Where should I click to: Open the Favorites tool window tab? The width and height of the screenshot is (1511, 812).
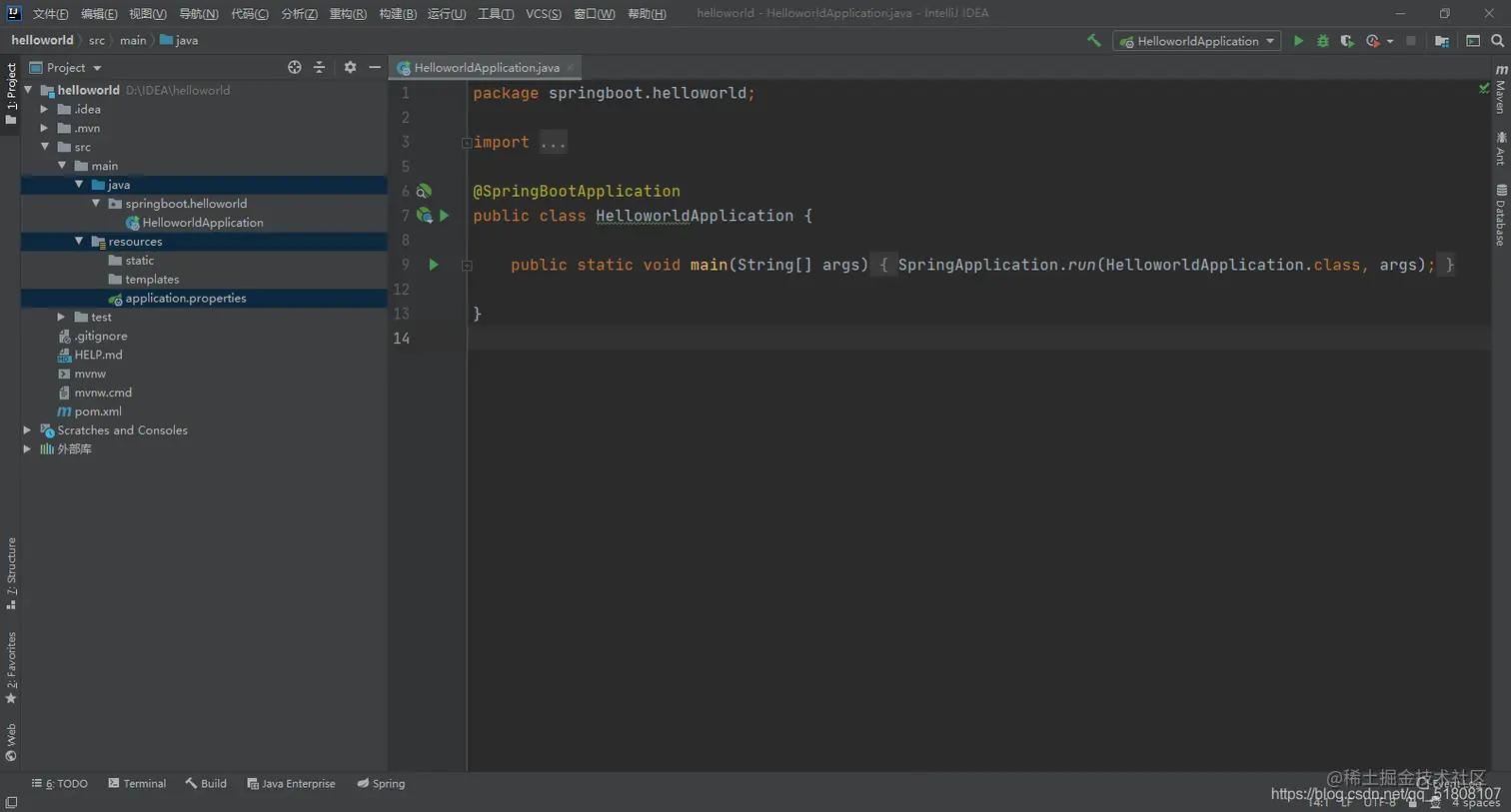(x=11, y=667)
